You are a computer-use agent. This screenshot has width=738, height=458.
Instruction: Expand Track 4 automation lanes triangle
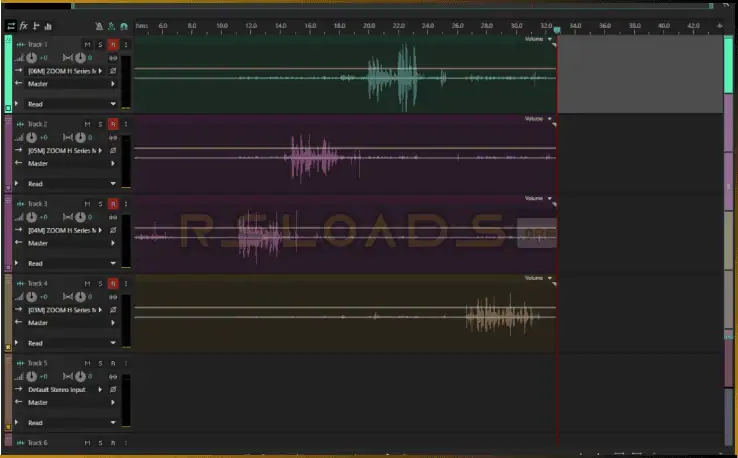coord(17,343)
